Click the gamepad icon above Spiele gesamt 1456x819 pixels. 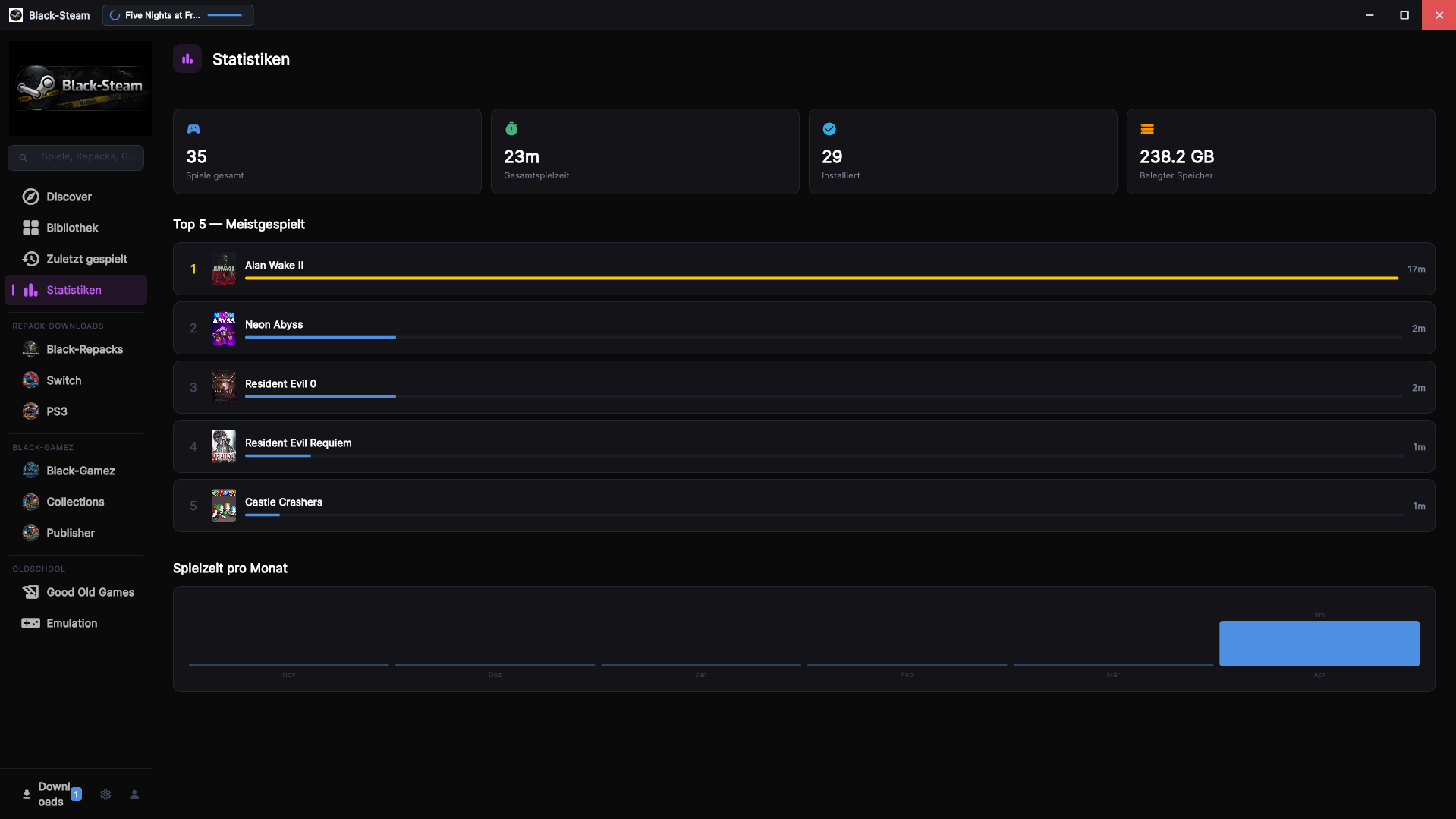tap(193, 129)
